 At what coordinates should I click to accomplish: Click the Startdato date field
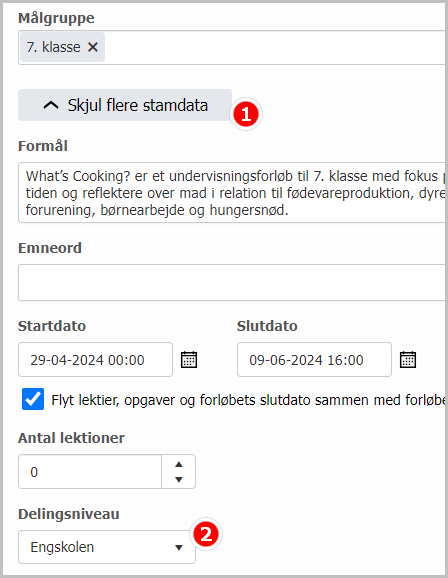coord(95,360)
